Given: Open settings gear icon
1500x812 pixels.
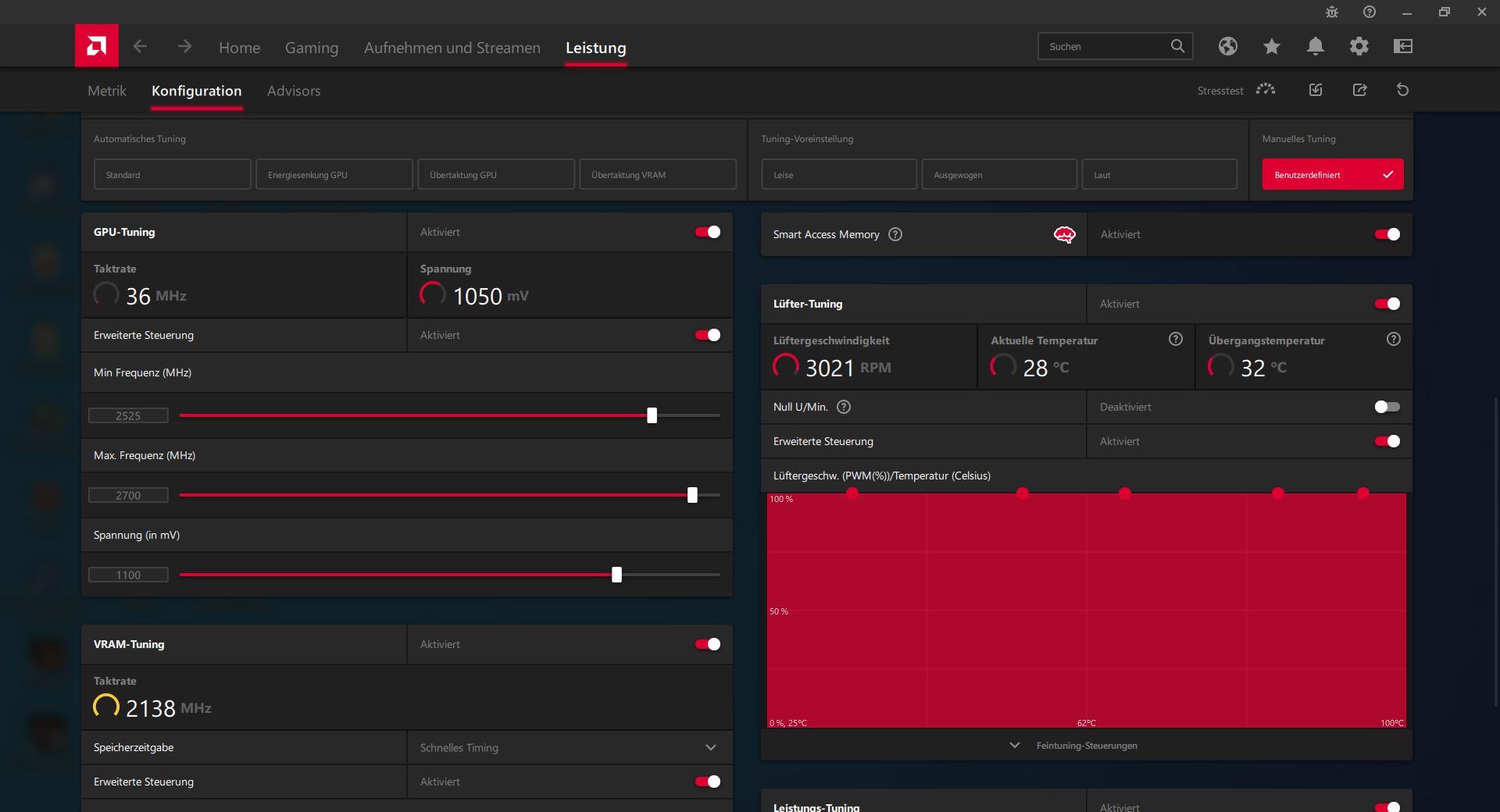Looking at the screenshot, I should (1359, 46).
